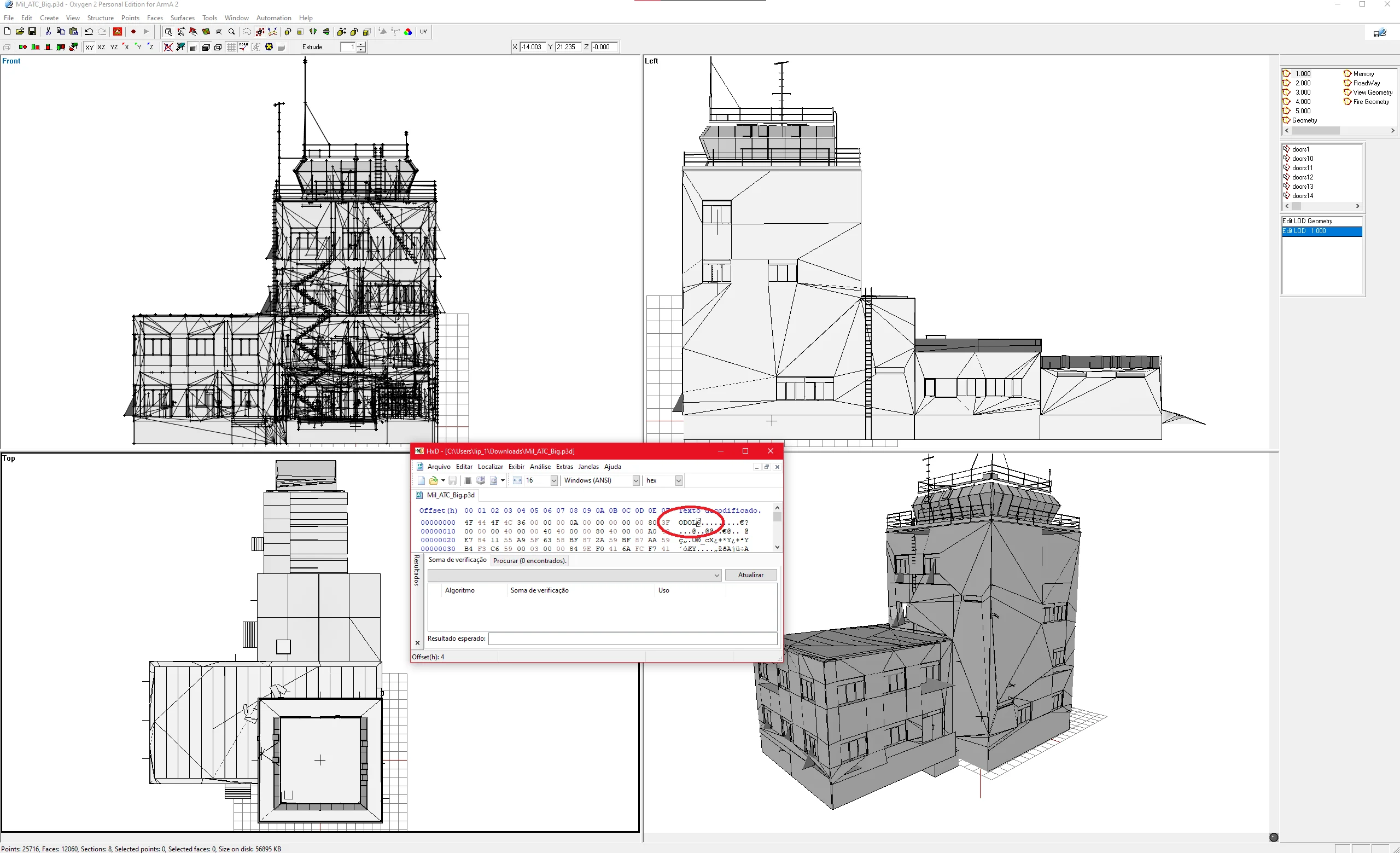Open the bytes-per-row 16 dropdown in HxD

[554, 481]
